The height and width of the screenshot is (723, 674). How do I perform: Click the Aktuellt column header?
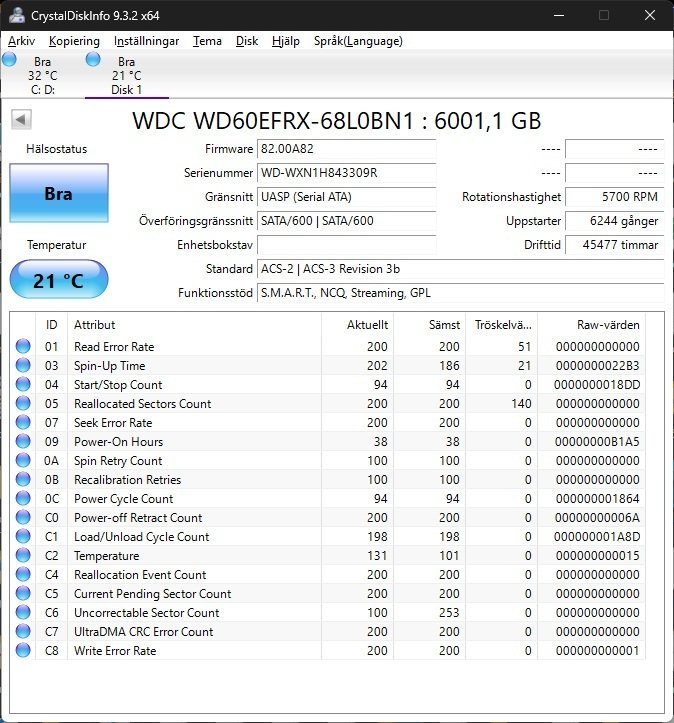coord(357,325)
